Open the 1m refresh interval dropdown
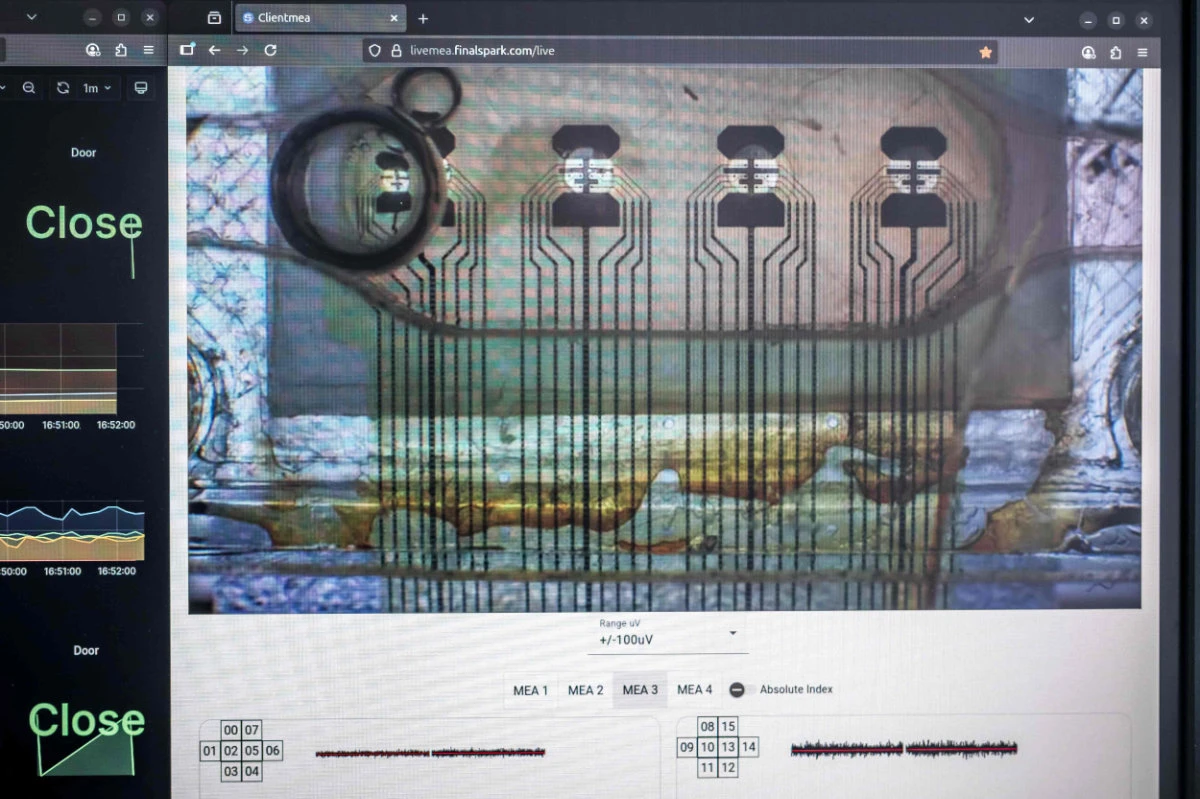This screenshot has height=799, width=1200. pos(97,88)
